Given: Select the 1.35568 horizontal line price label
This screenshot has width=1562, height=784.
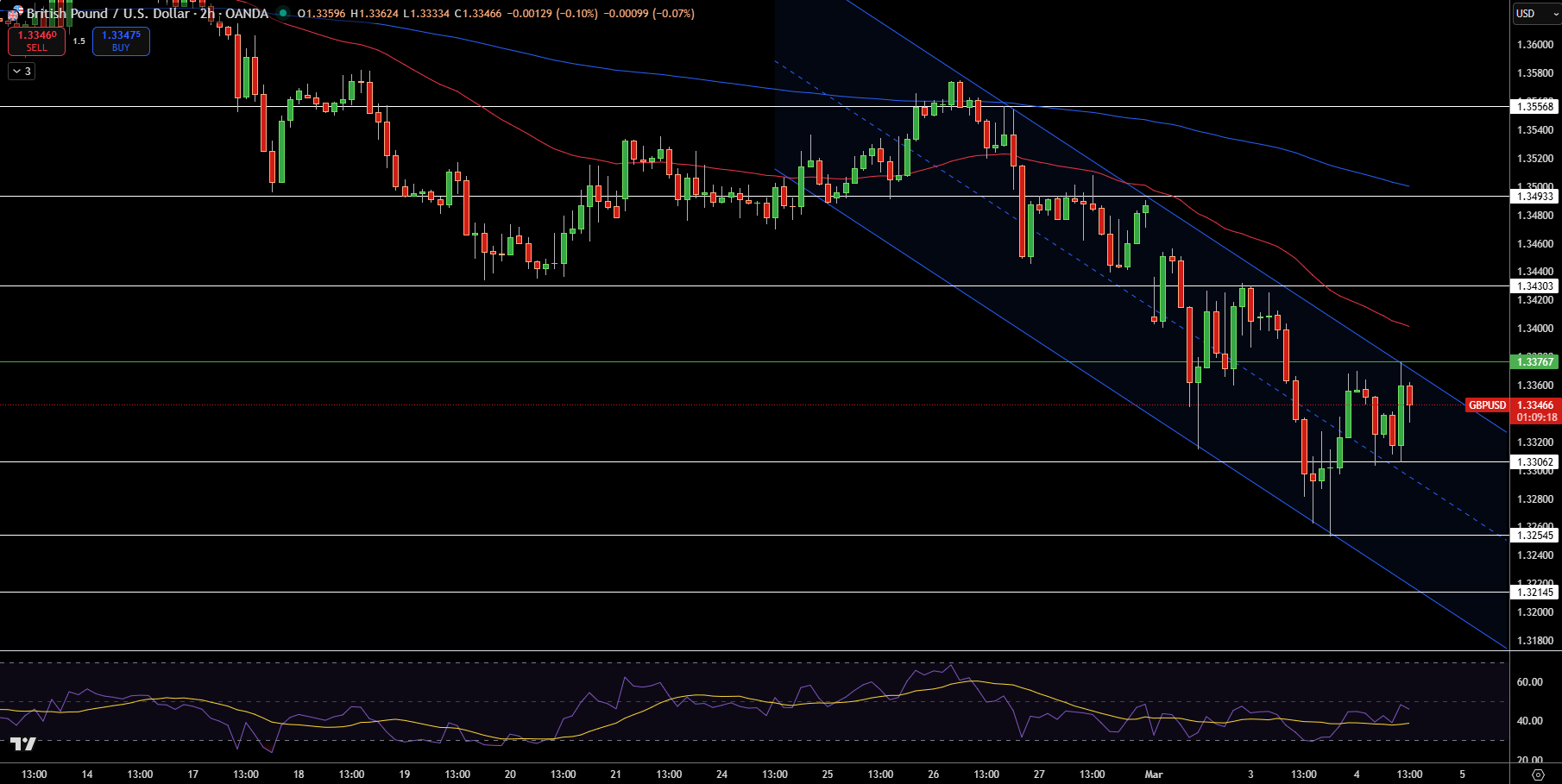Looking at the screenshot, I should click(1535, 107).
